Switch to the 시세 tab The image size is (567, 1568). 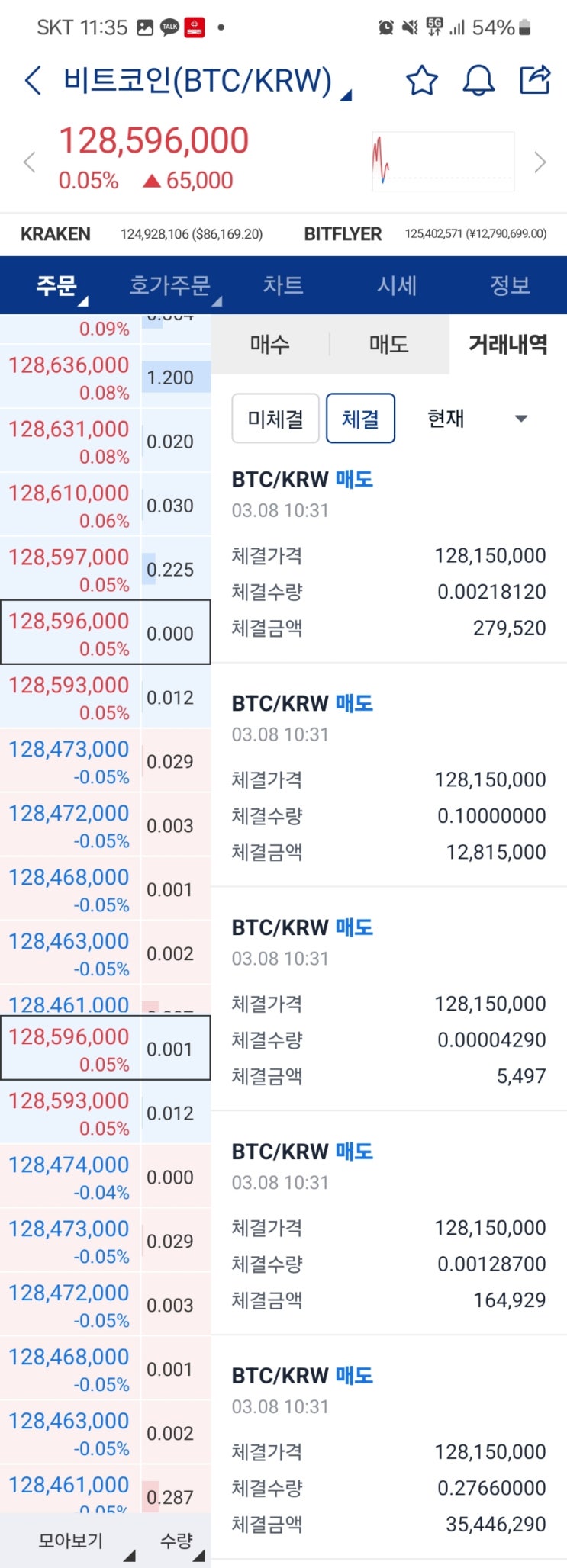[397, 285]
